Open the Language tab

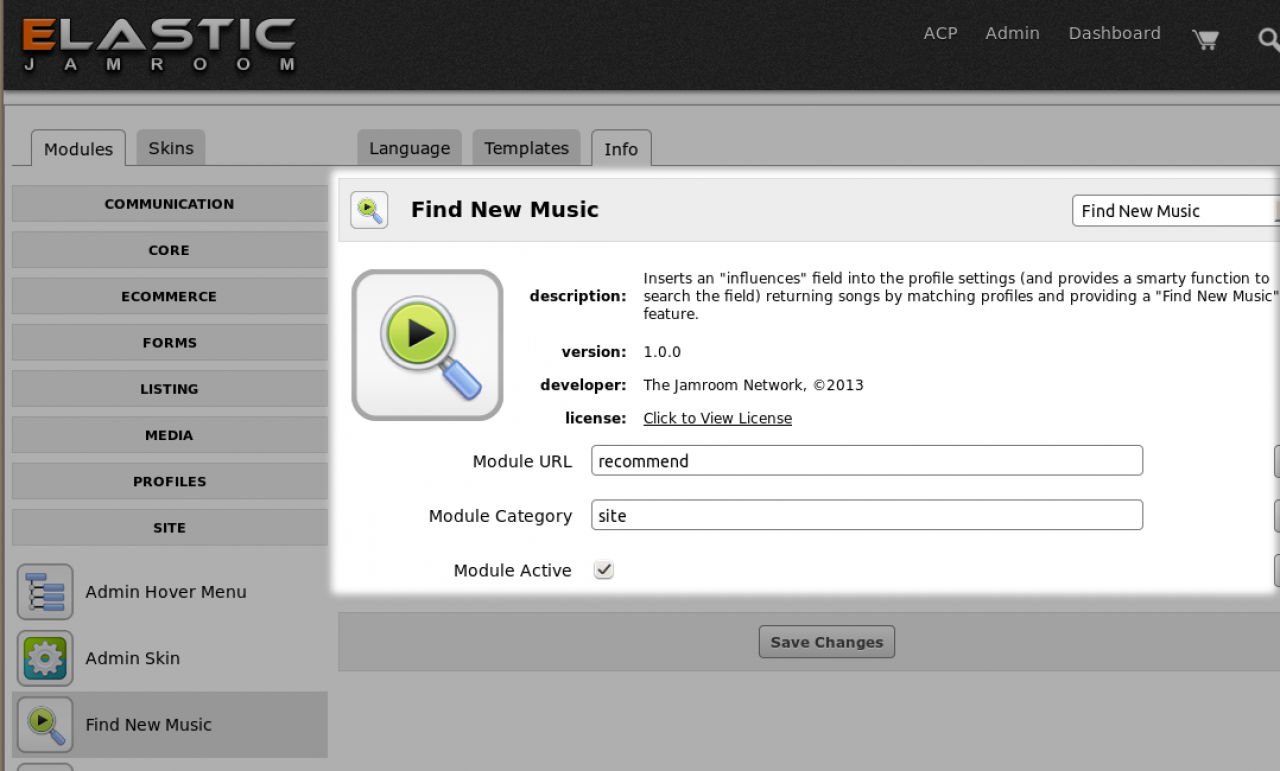pyautogui.click(x=409, y=148)
